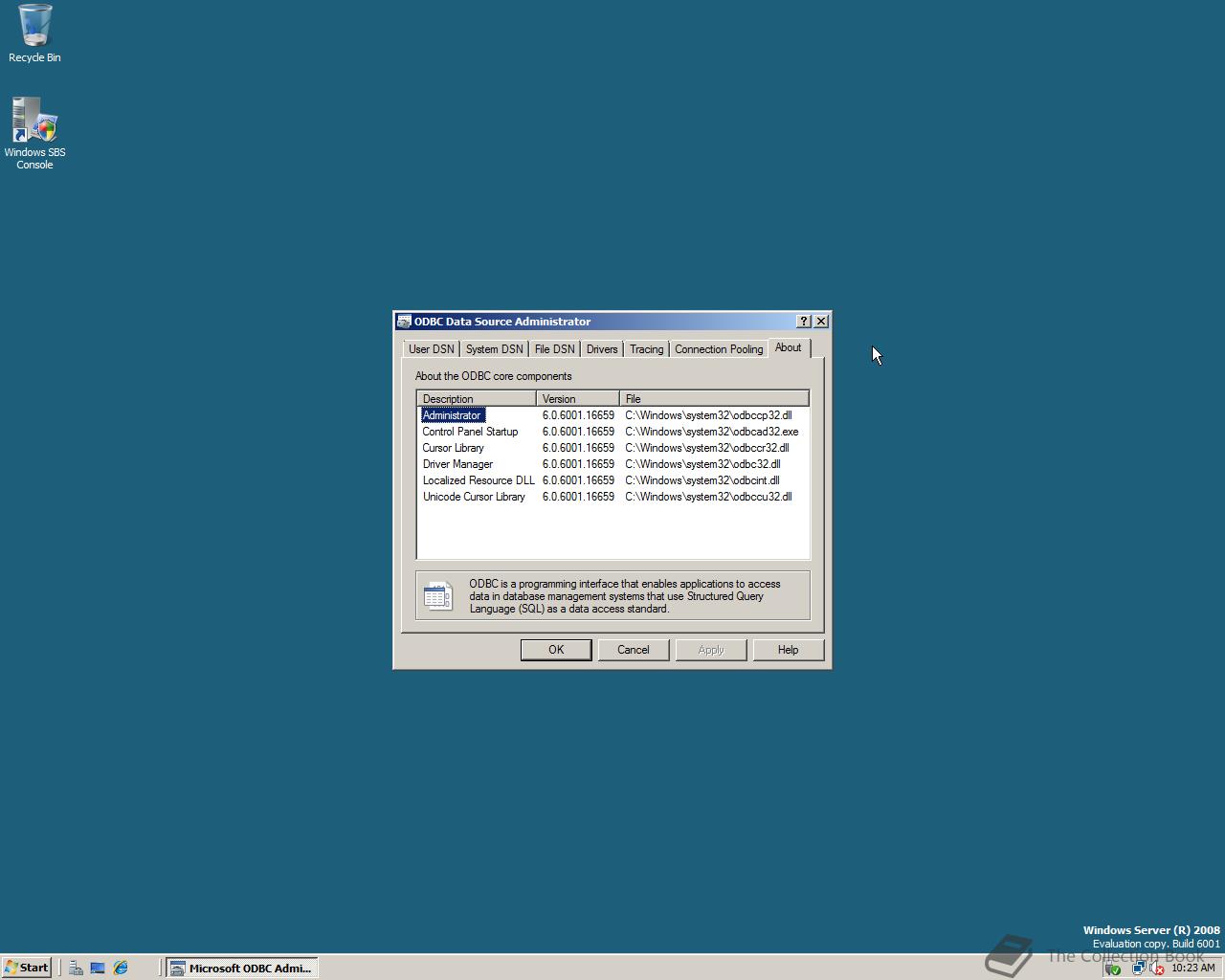The height and width of the screenshot is (980, 1225).
Task: Close the ODBC Data Source Administrator dialog
Action: [821, 322]
